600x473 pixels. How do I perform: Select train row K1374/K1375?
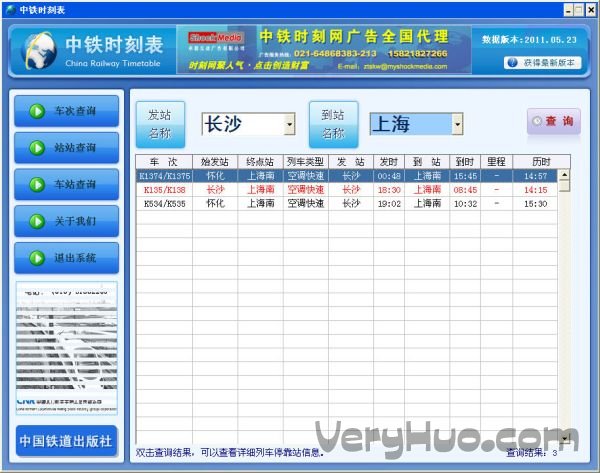click(347, 176)
